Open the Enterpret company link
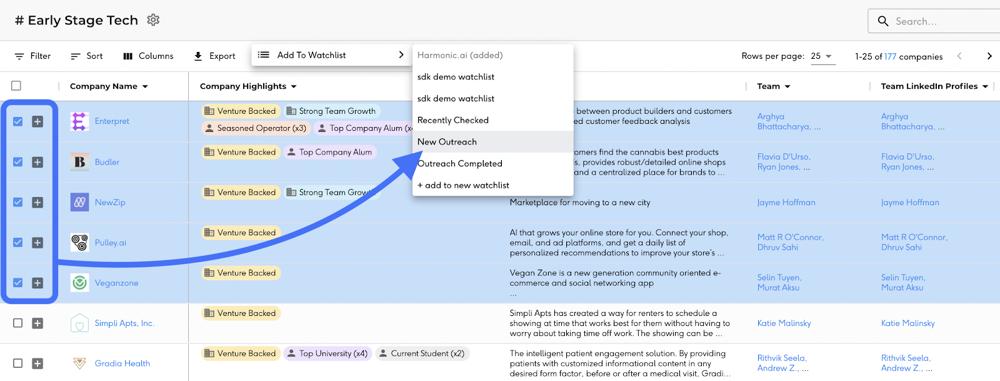Viewport: 1000px width, 381px height. coord(112,121)
